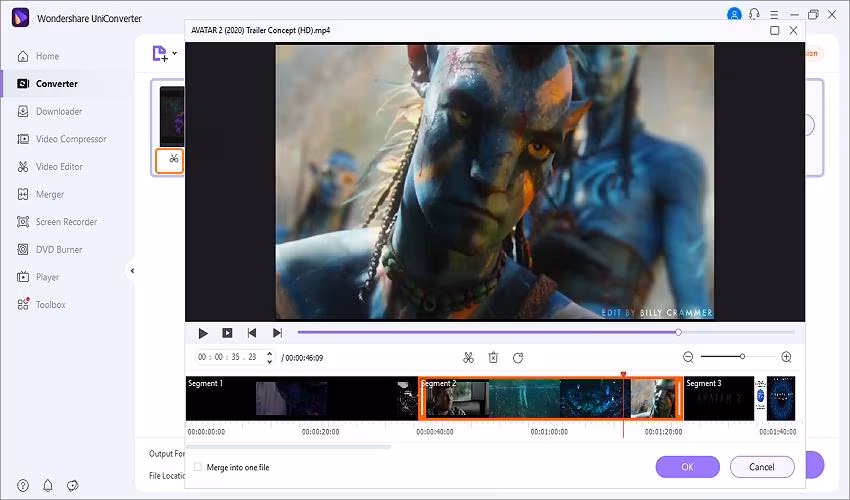This screenshot has height=500, width=850.
Task: Click the scissors trim icon under thumbnail
Action: (x=173, y=159)
